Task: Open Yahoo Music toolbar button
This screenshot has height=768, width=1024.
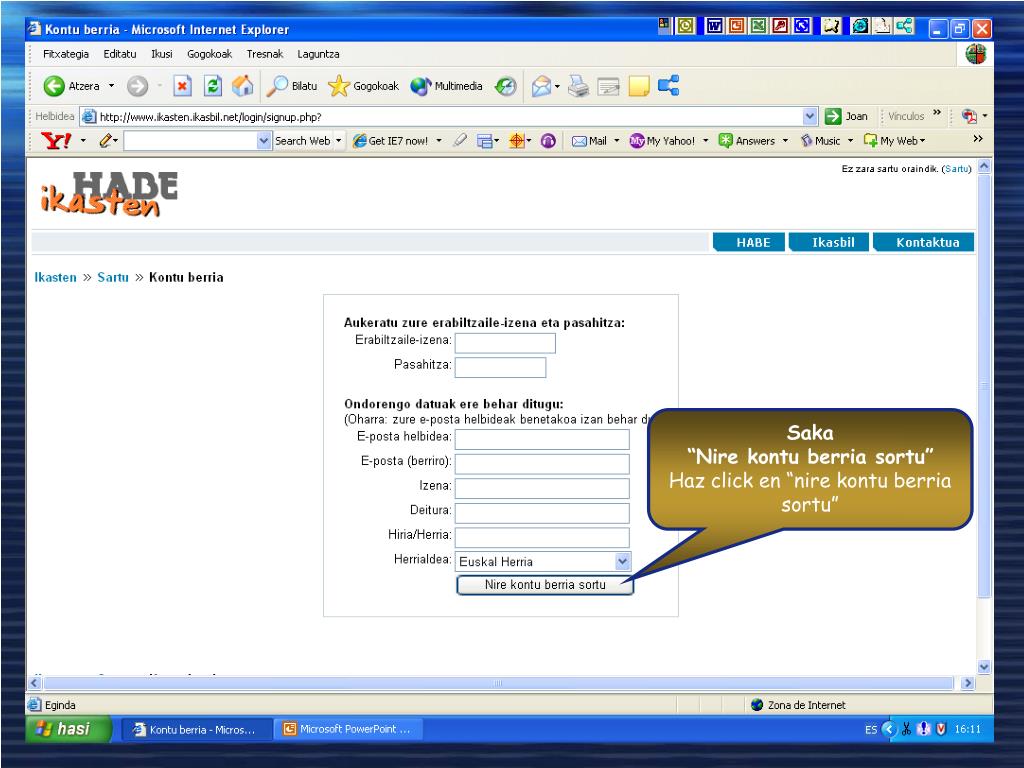Action: 820,140
